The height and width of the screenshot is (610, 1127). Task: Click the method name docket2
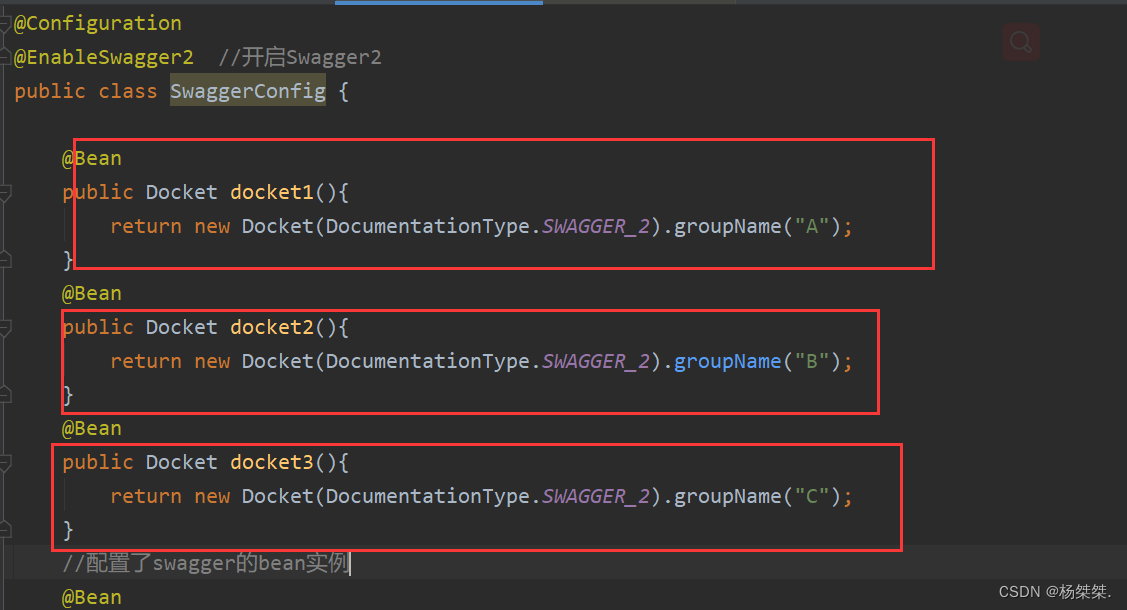272,328
